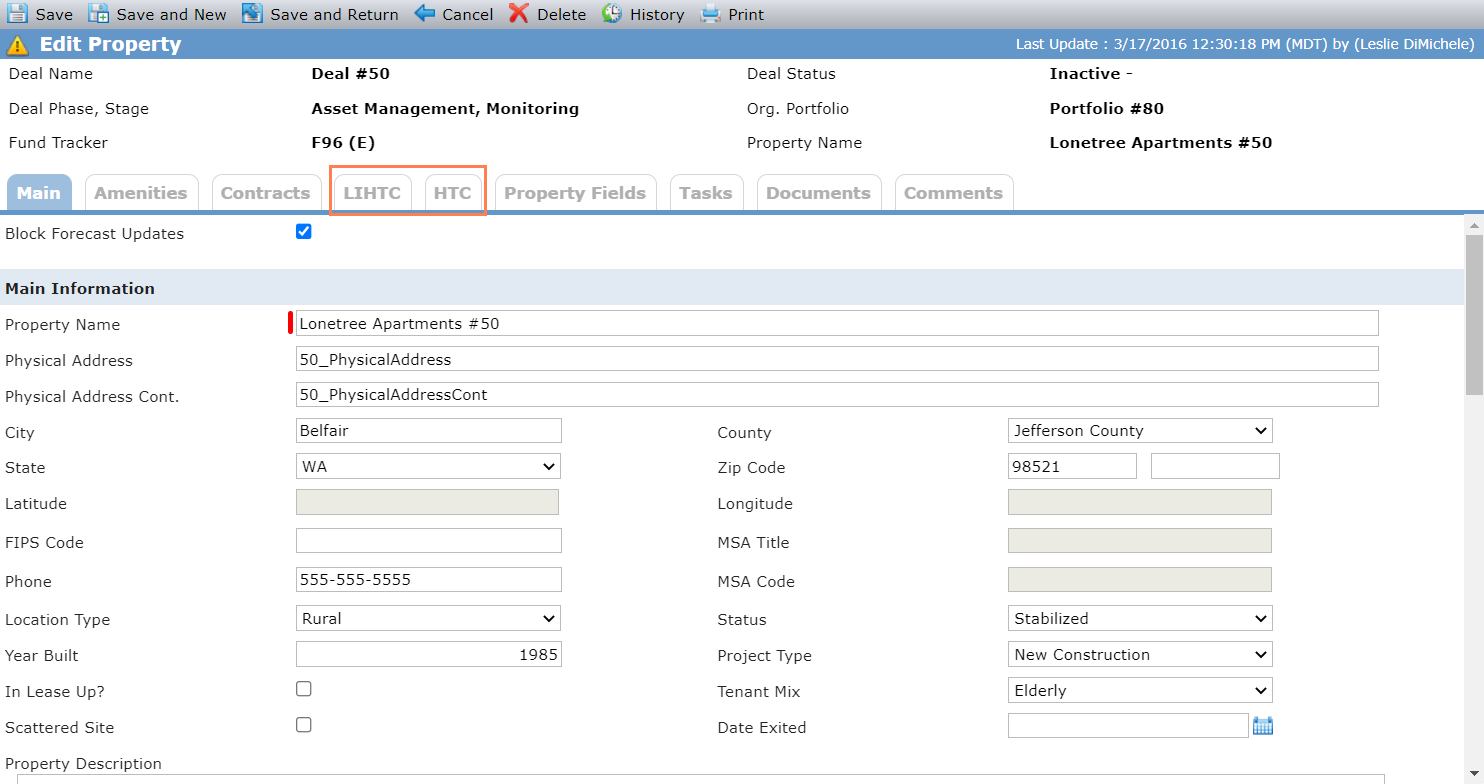
Task: Click the vertical scrollbar thumb
Action: tap(1474, 314)
